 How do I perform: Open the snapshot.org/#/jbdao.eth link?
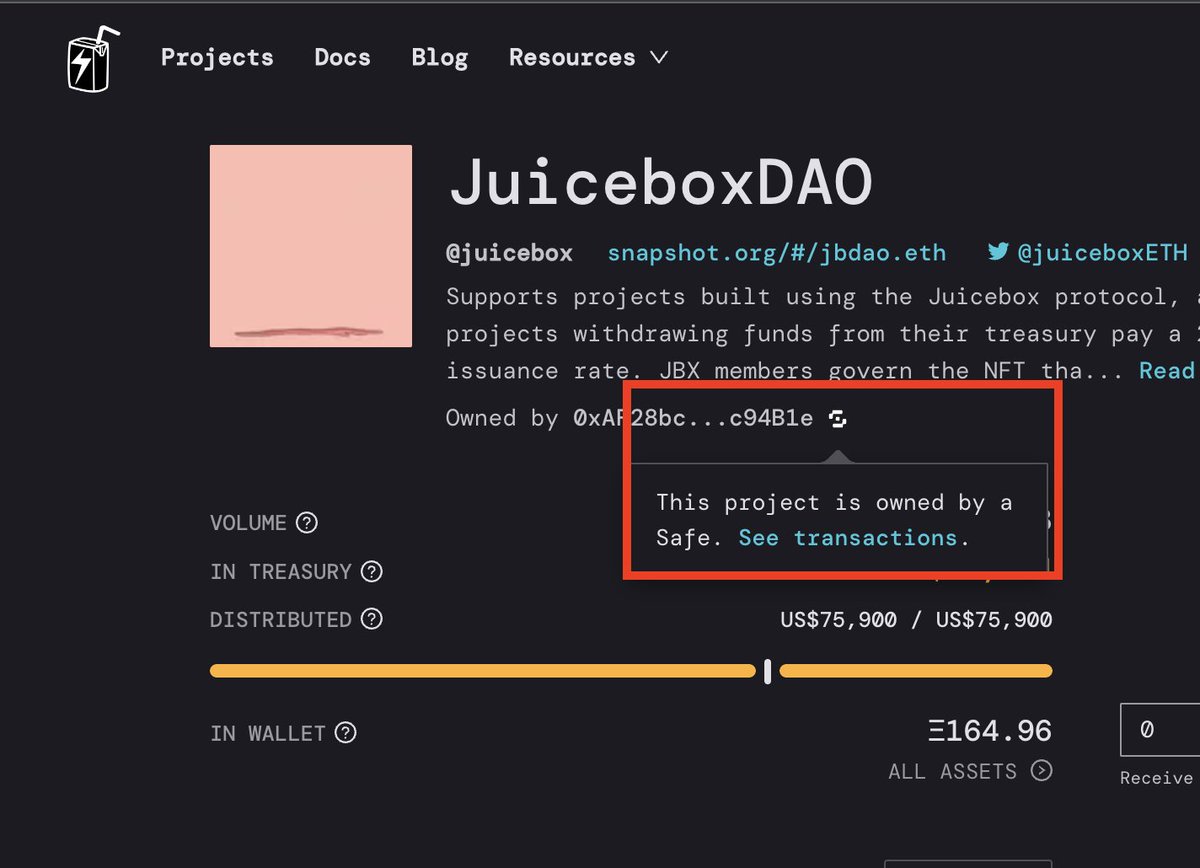coord(776,252)
